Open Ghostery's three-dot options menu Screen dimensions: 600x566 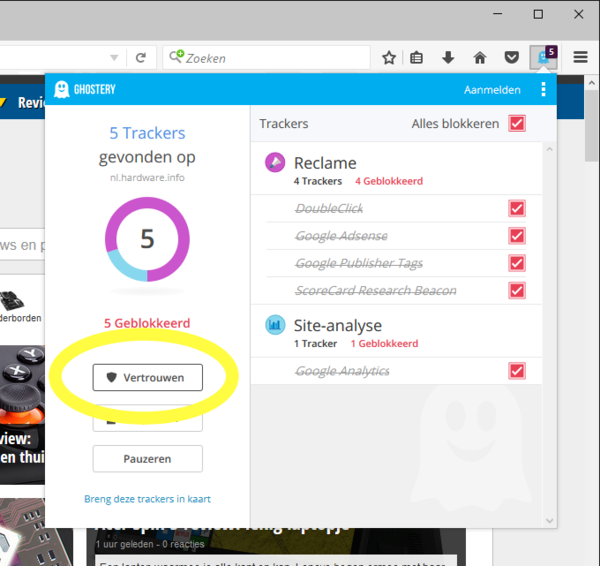point(543,89)
